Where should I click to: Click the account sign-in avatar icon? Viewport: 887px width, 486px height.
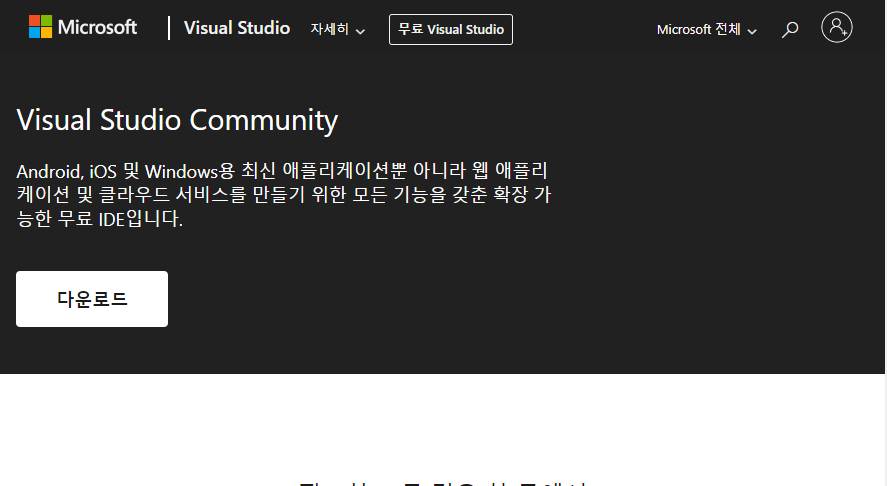(x=837, y=27)
